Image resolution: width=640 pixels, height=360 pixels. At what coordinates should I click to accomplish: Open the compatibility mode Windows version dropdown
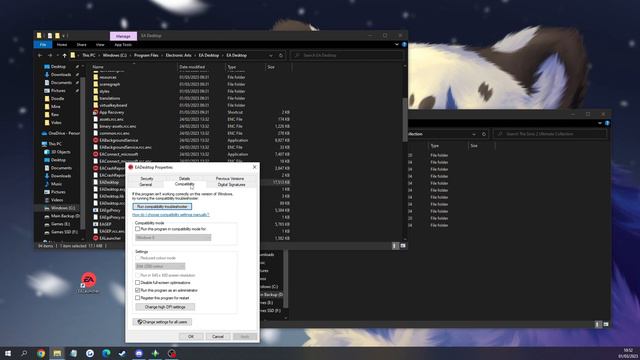click(173, 238)
